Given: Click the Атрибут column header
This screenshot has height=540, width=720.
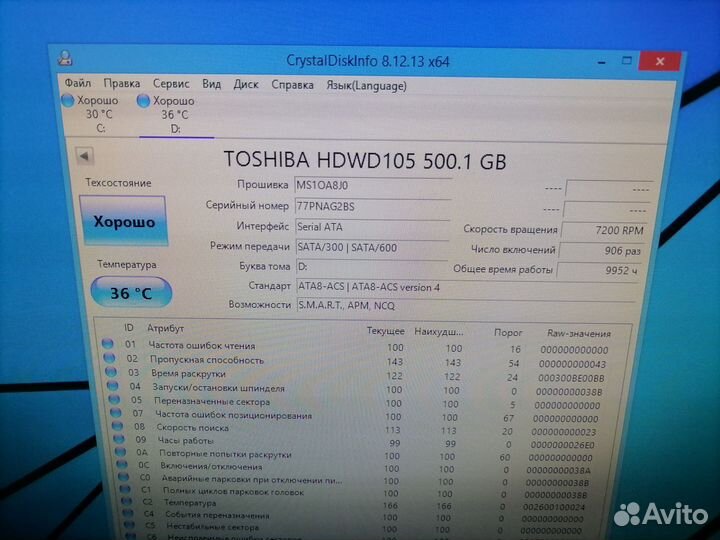Looking at the screenshot, I should [x=165, y=328].
